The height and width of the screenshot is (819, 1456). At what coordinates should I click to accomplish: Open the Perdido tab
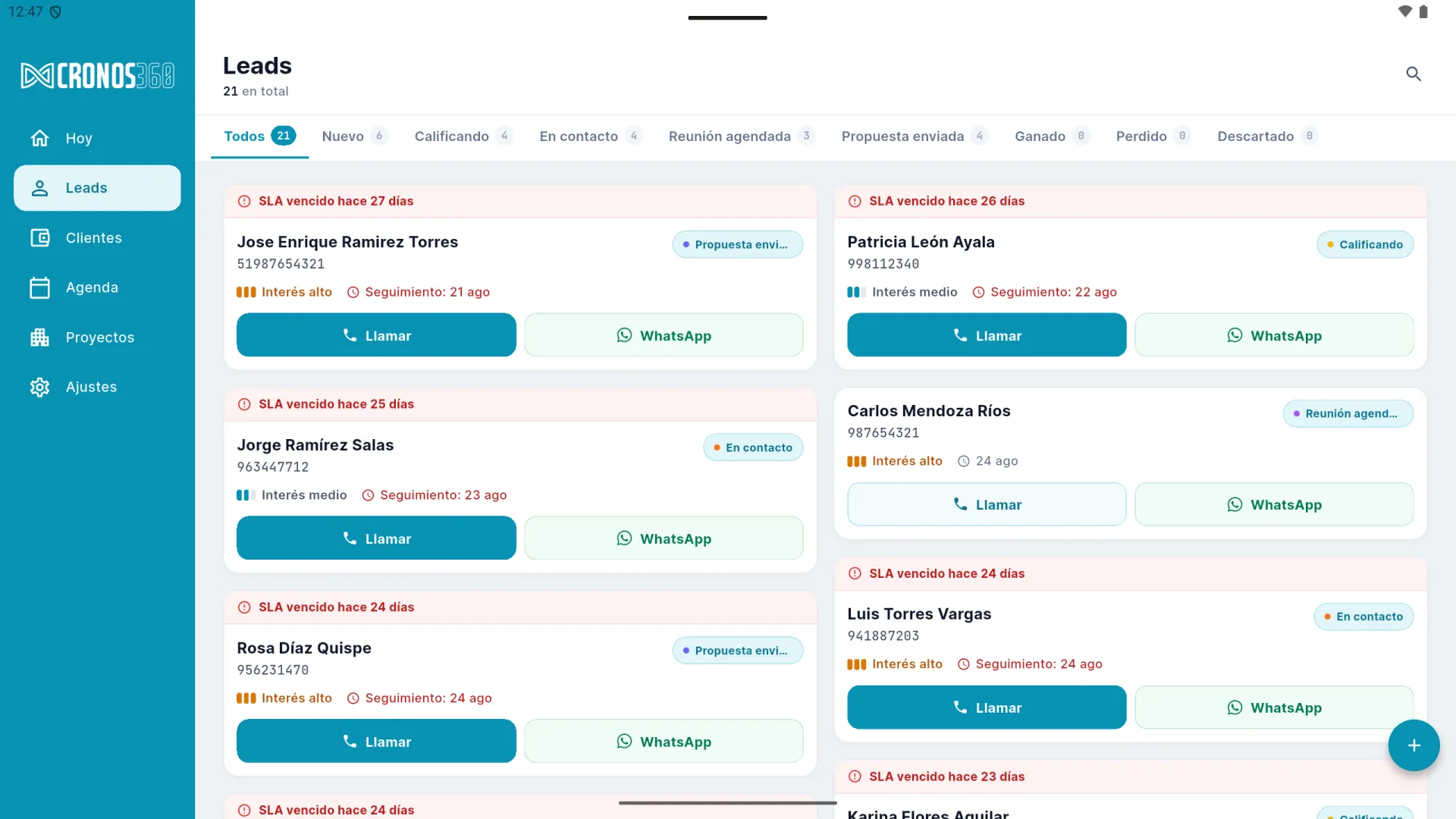[1152, 136]
